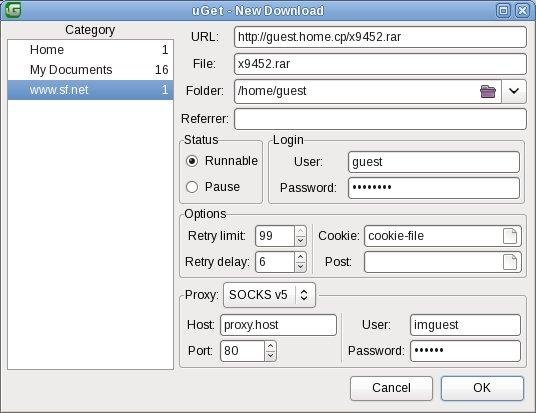Select the Runnable status radio button
This screenshot has width=536, height=413.
[192, 161]
